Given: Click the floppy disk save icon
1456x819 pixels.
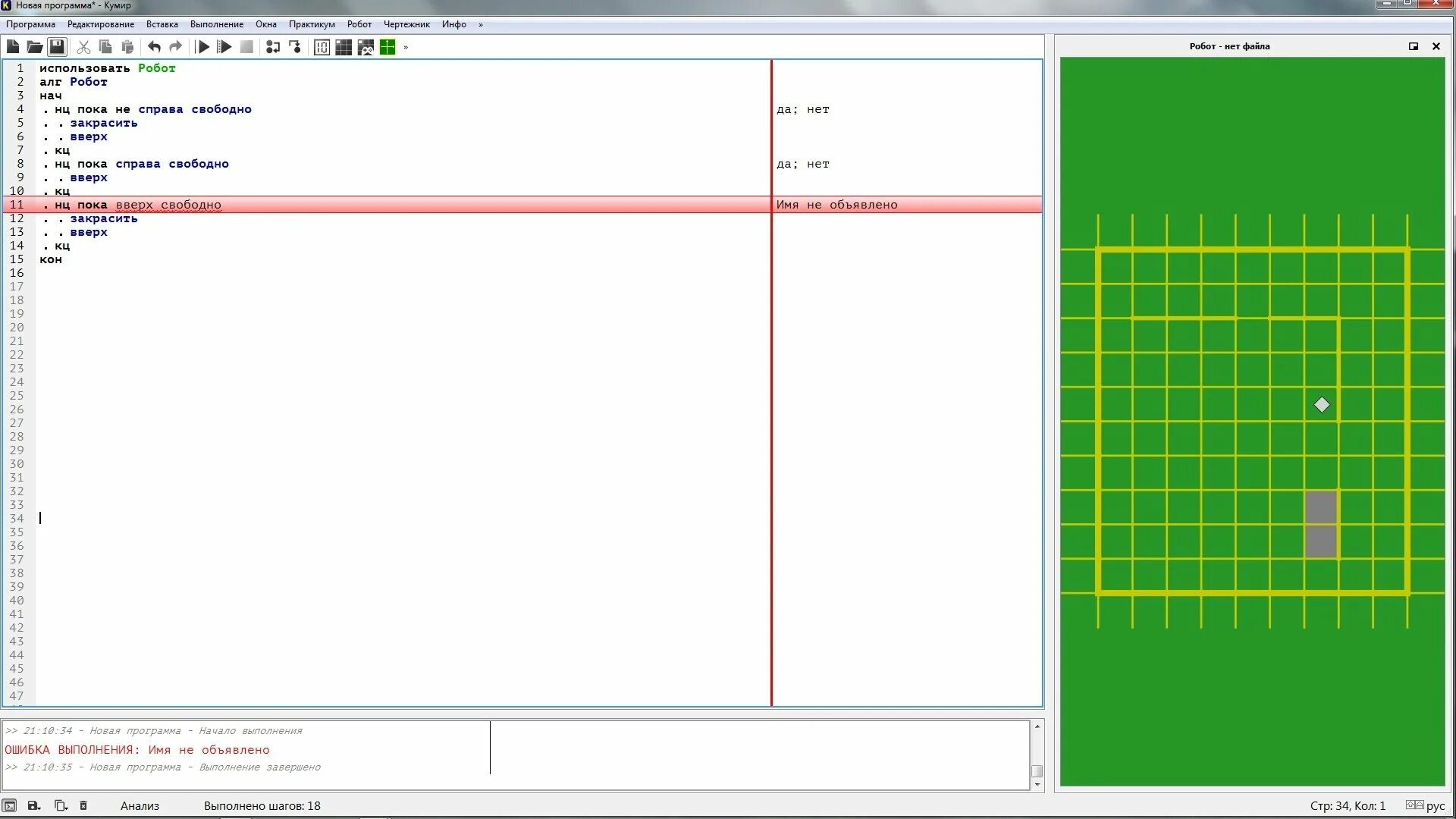Looking at the screenshot, I should pos(57,47).
